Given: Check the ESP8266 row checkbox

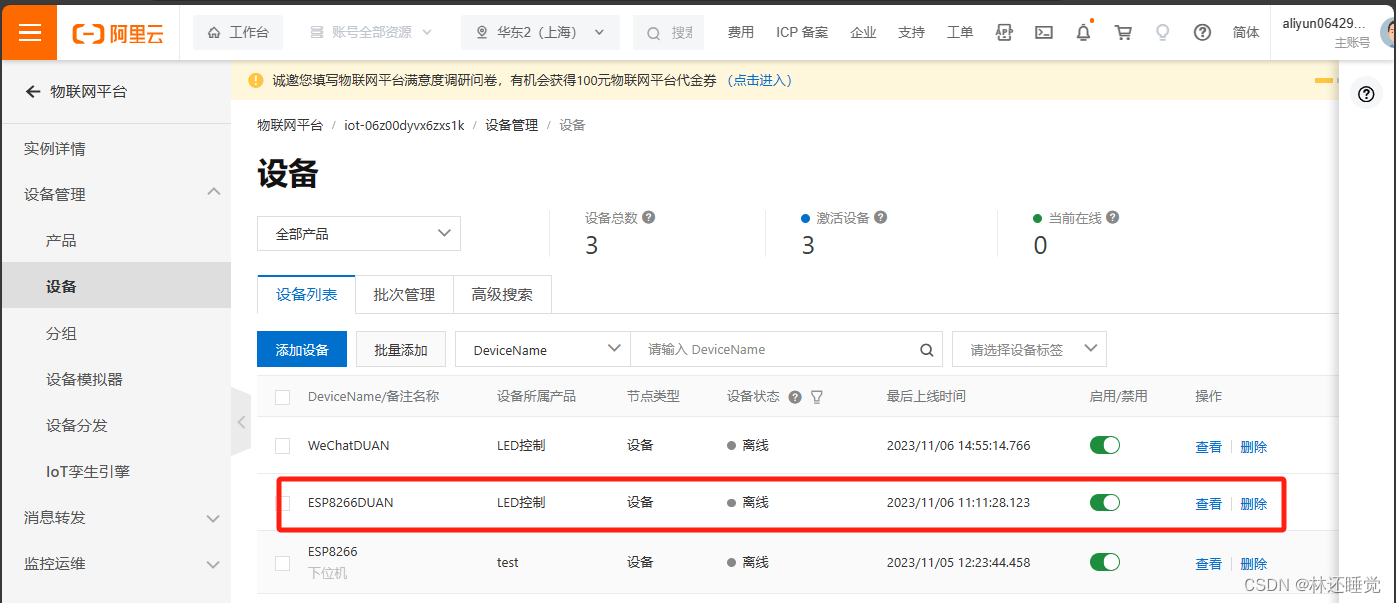Looking at the screenshot, I should coord(282,563).
